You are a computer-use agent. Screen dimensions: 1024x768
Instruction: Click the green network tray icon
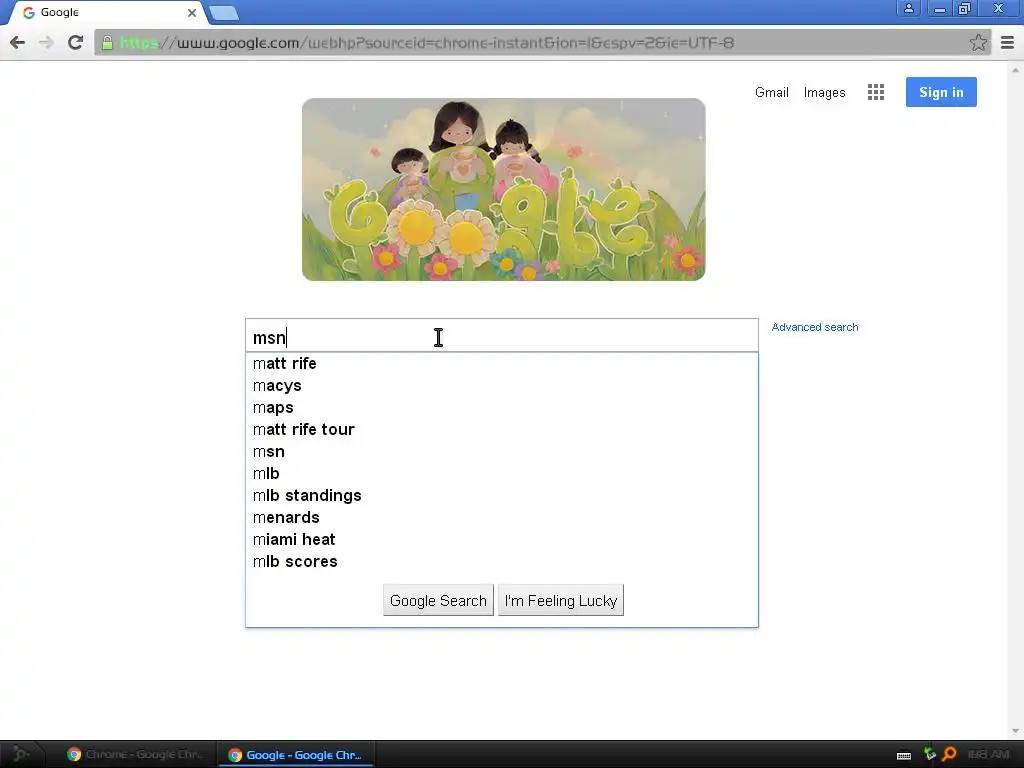(929, 754)
